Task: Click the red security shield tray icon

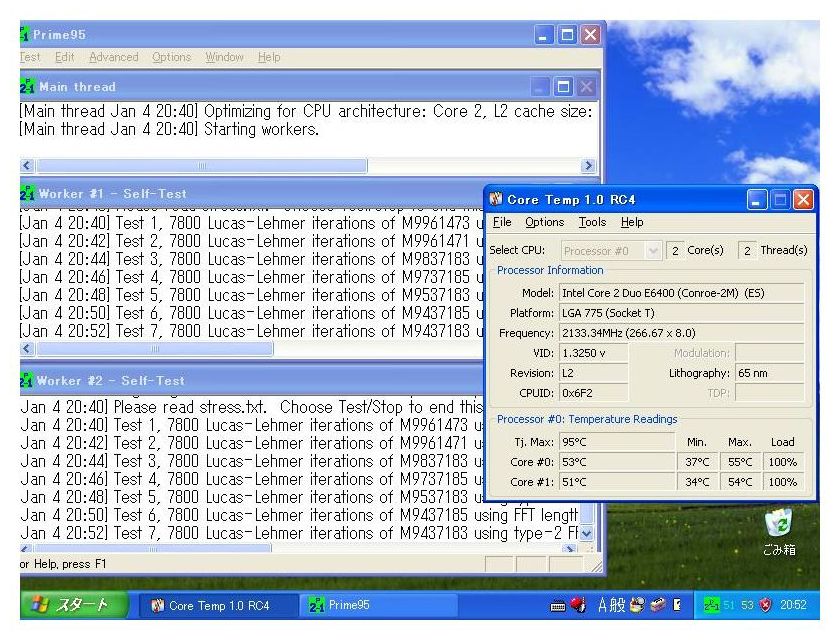Action: (766, 605)
